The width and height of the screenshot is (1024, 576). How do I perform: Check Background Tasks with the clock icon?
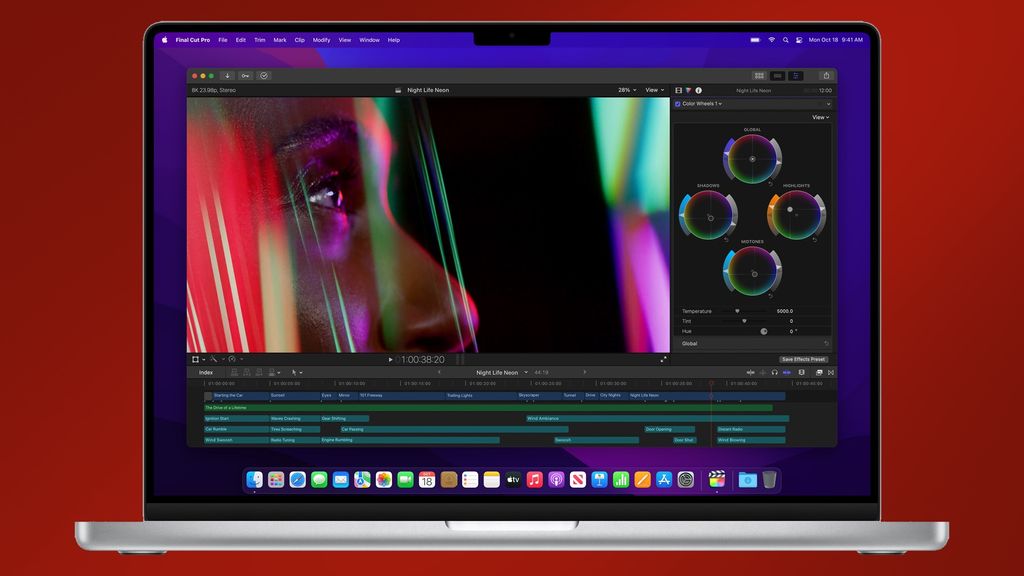point(263,75)
